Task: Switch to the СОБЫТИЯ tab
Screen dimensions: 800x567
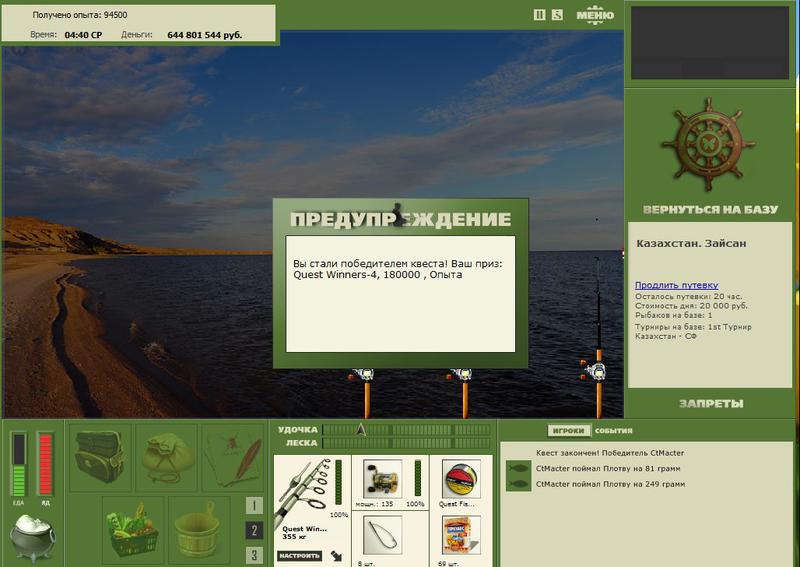Action: pos(613,431)
